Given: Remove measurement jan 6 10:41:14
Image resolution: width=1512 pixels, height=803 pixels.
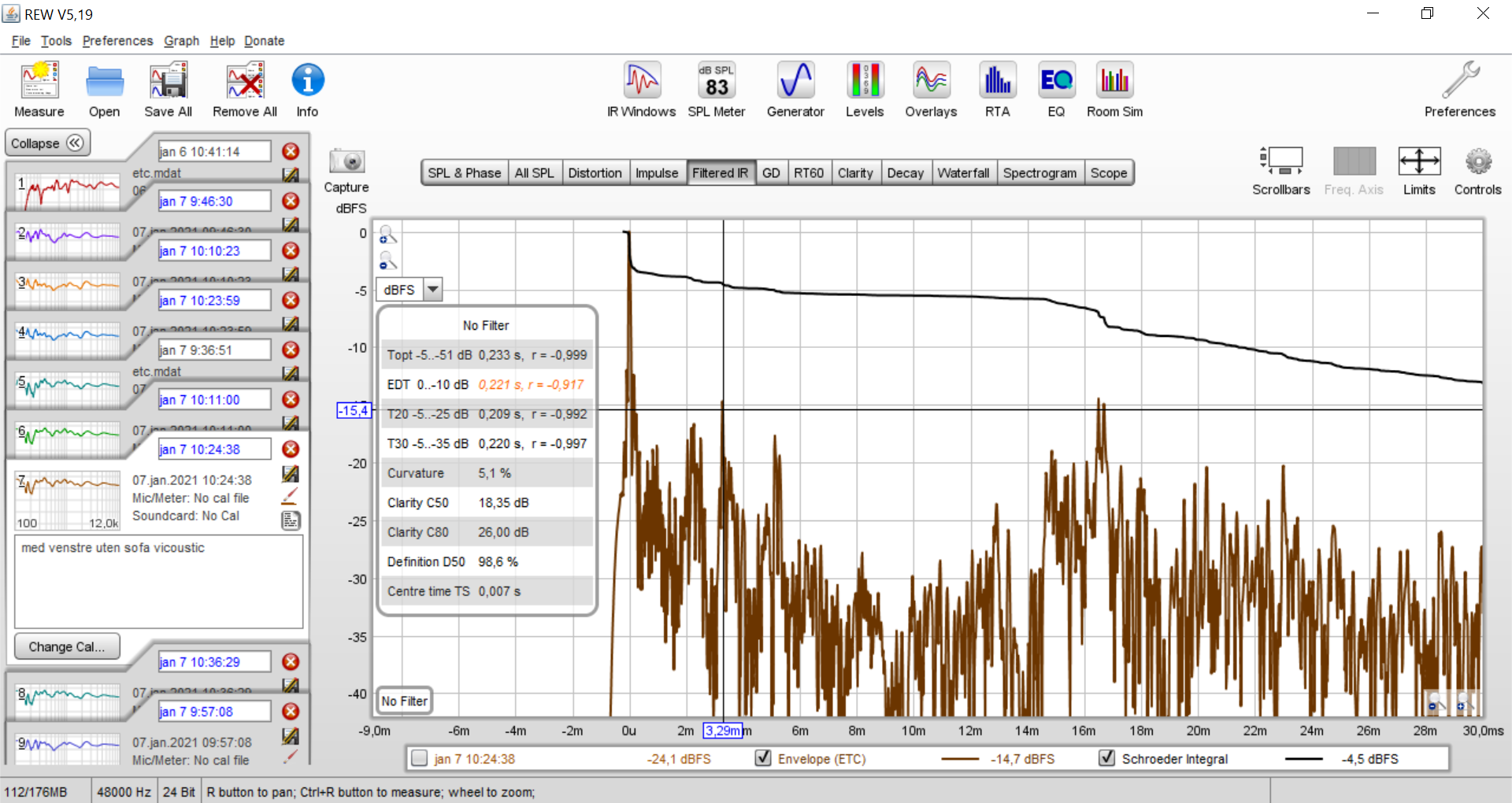Looking at the screenshot, I should pos(291,151).
